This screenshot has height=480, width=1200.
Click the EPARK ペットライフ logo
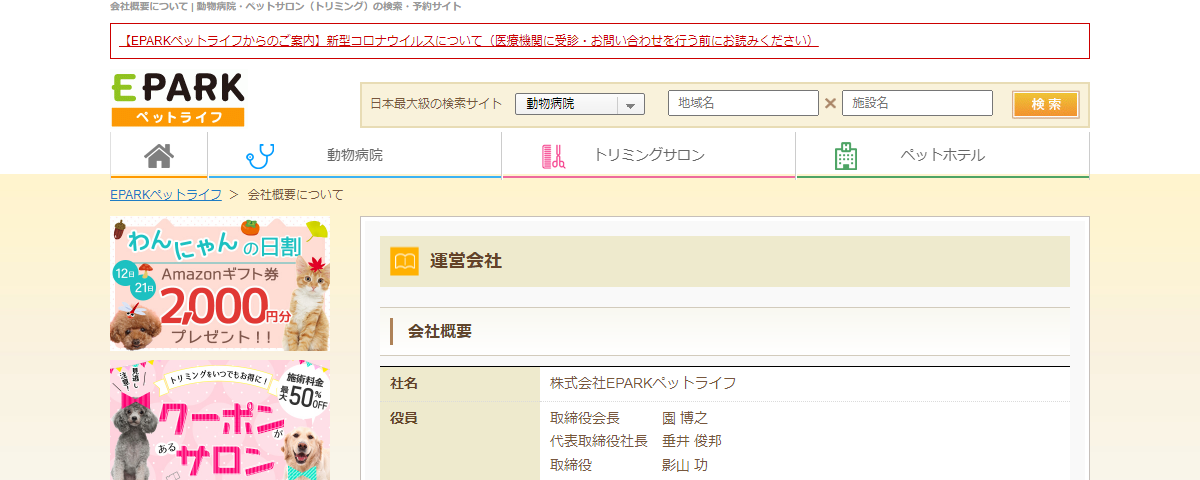[178, 100]
